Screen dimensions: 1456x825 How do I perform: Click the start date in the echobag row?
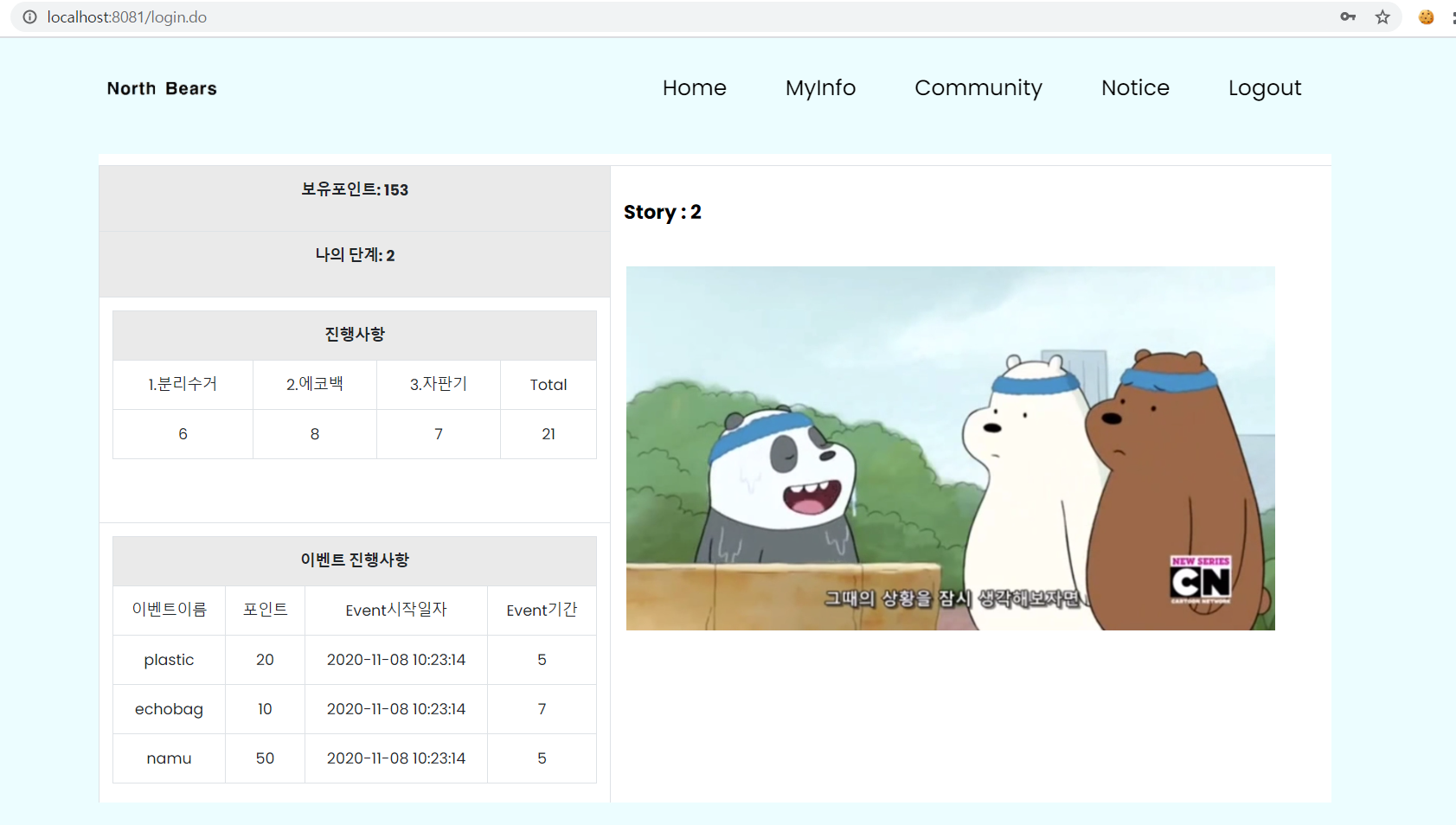point(396,709)
